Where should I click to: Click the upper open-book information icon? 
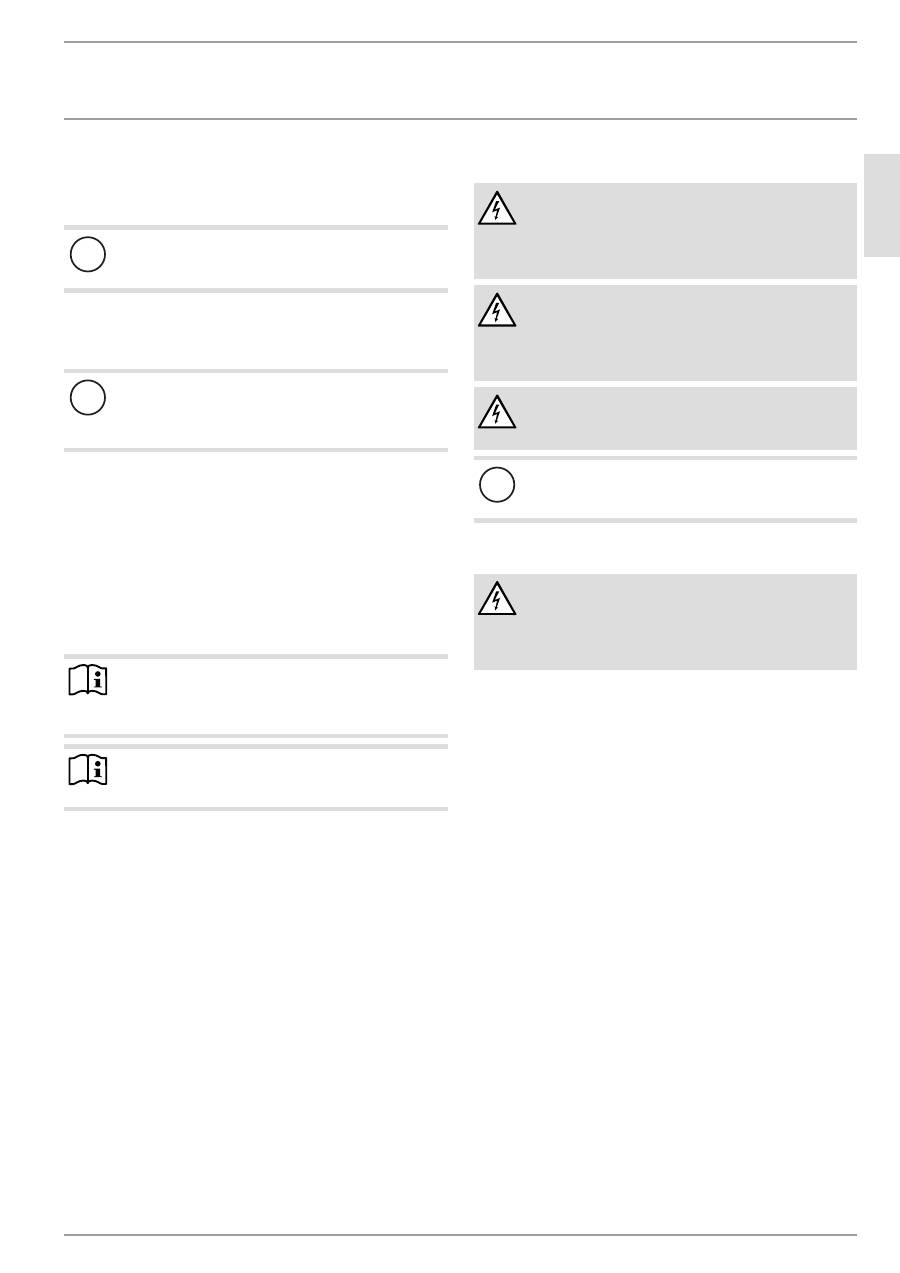(88, 682)
